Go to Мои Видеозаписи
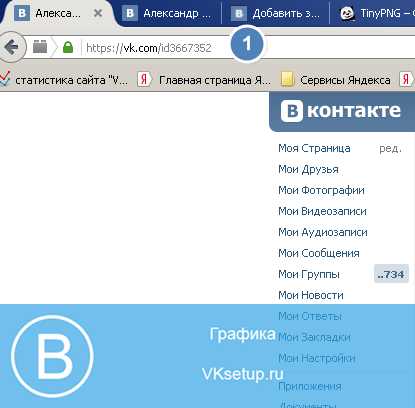Screen dimensions: 415x408 [322, 211]
